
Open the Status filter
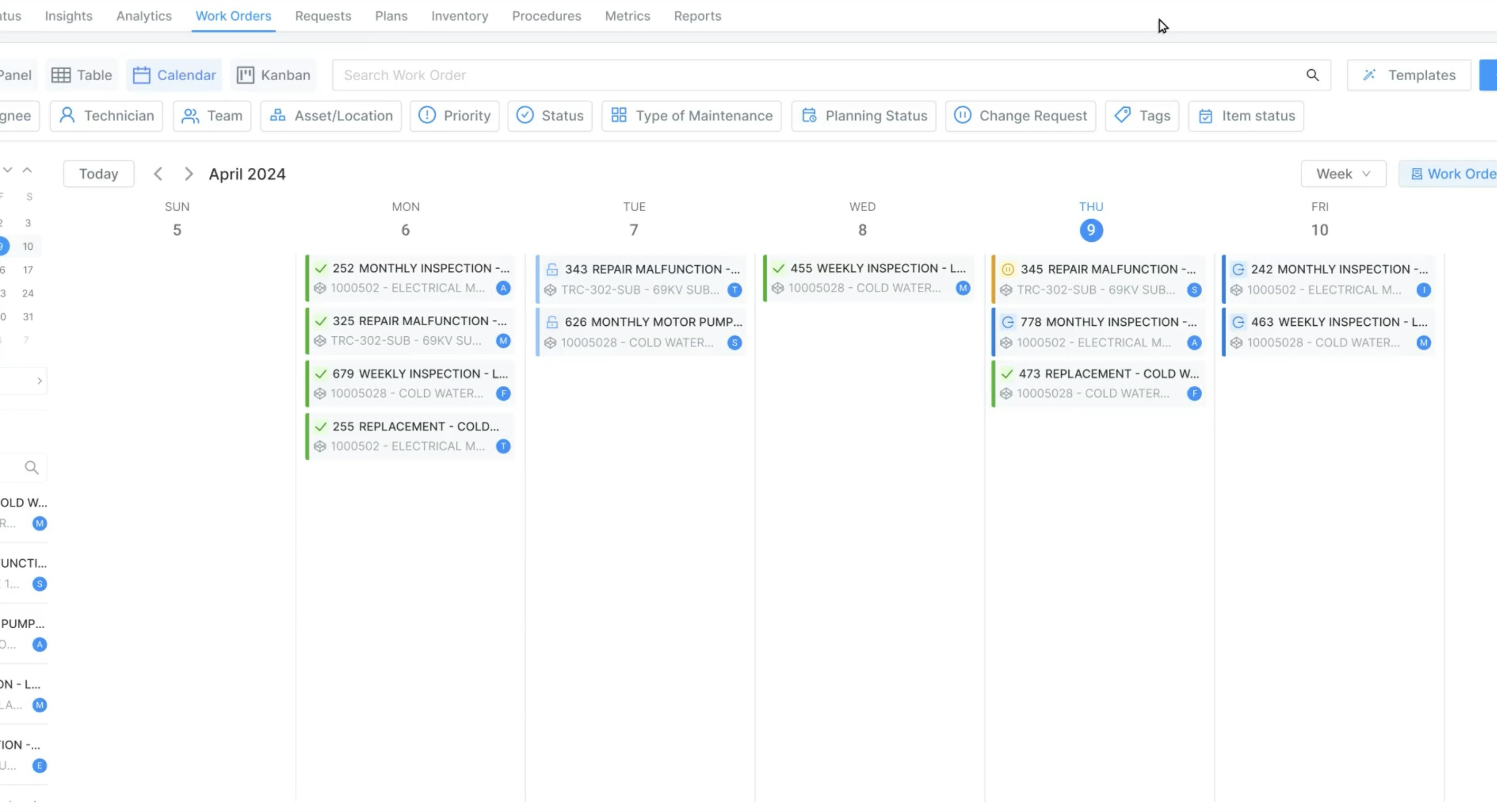[x=549, y=116]
